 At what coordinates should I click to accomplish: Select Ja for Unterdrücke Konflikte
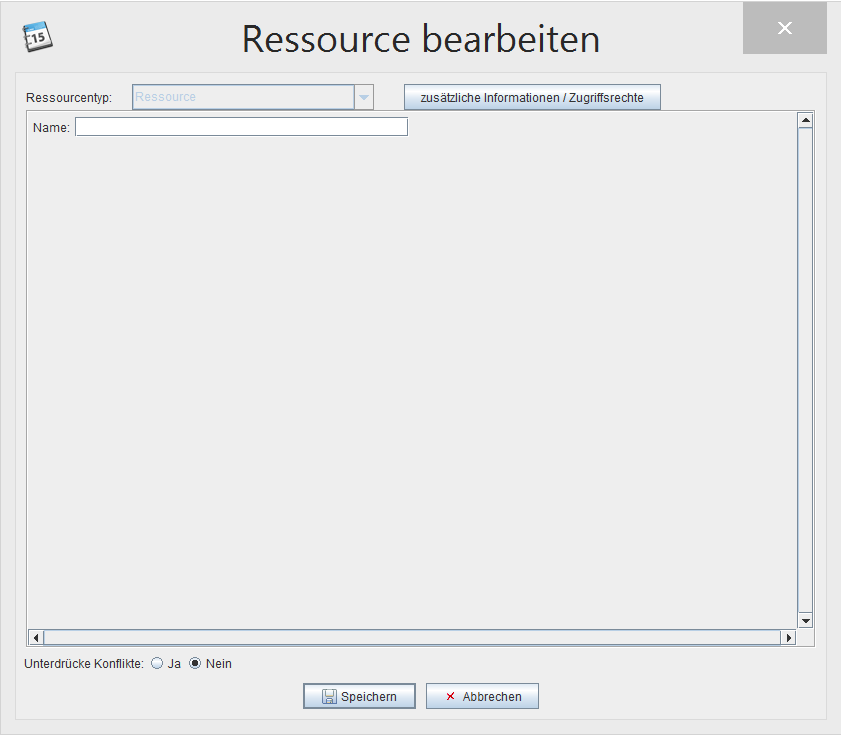pyautogui.click(x=157, y=664)
